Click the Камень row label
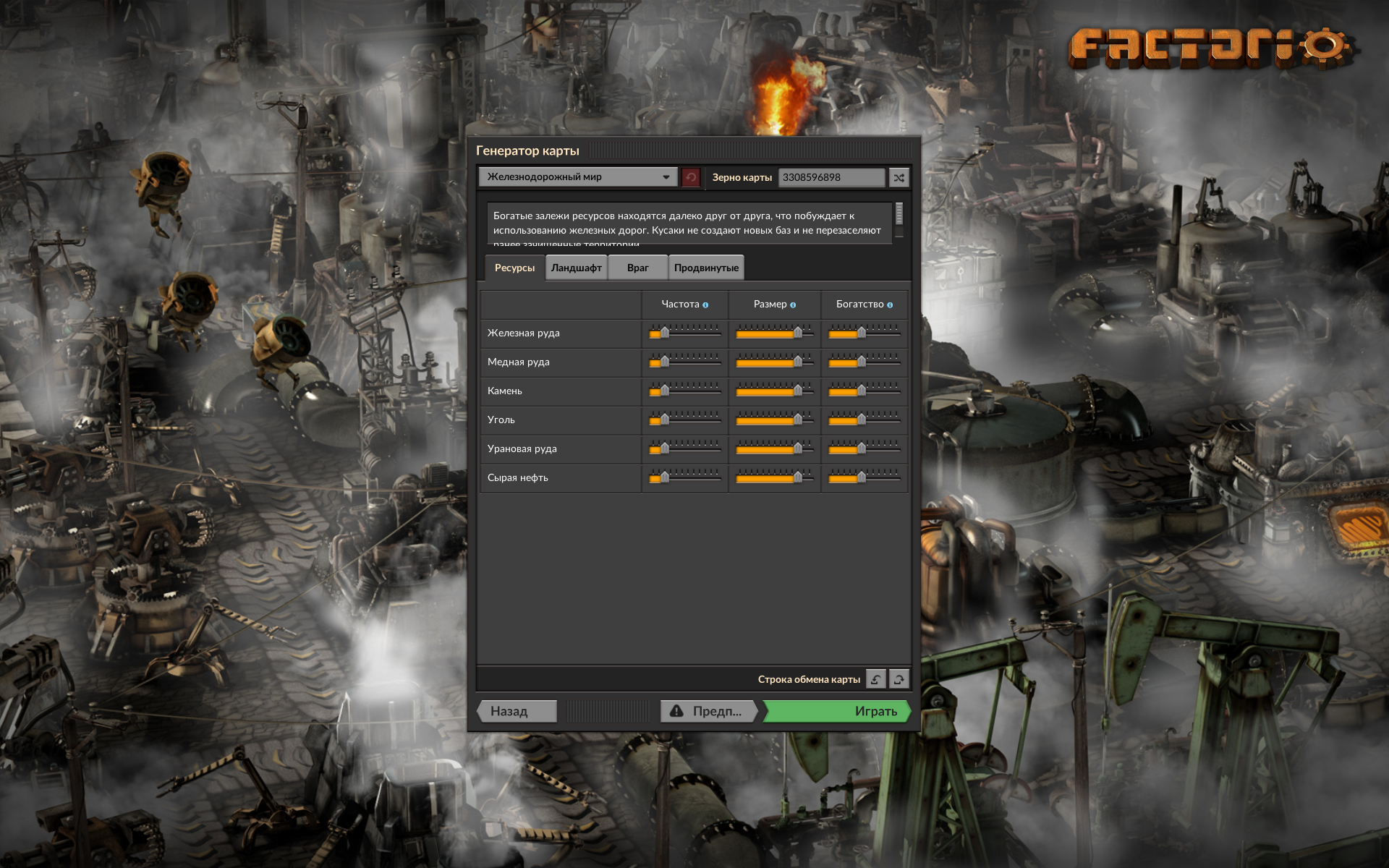Image resolution: width=1389 pixels, height=868 pixels. pyautogui.click(x=505, y=391)
